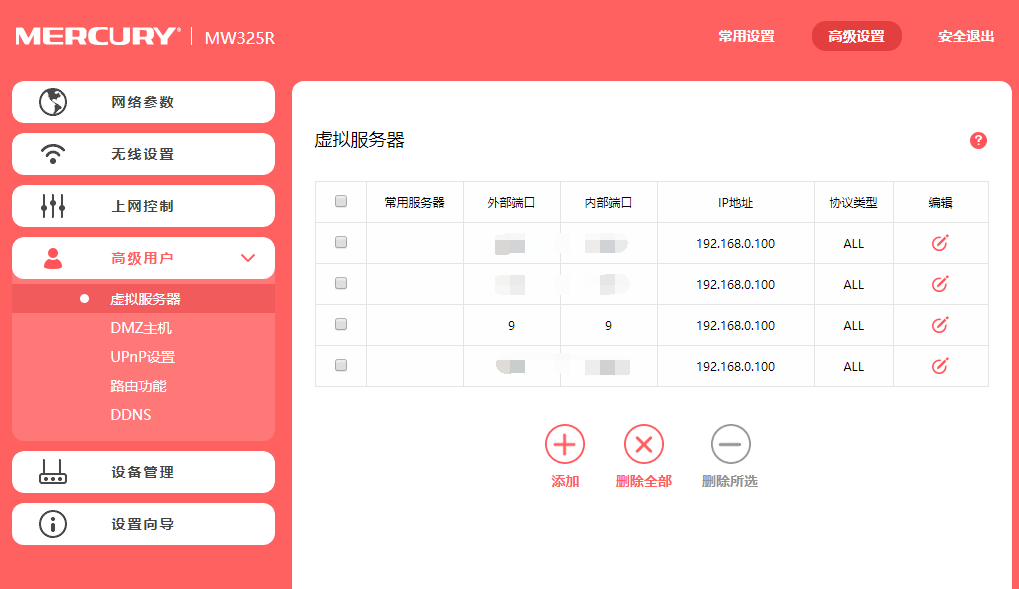Click the MW325R model text

pos(240,38)
